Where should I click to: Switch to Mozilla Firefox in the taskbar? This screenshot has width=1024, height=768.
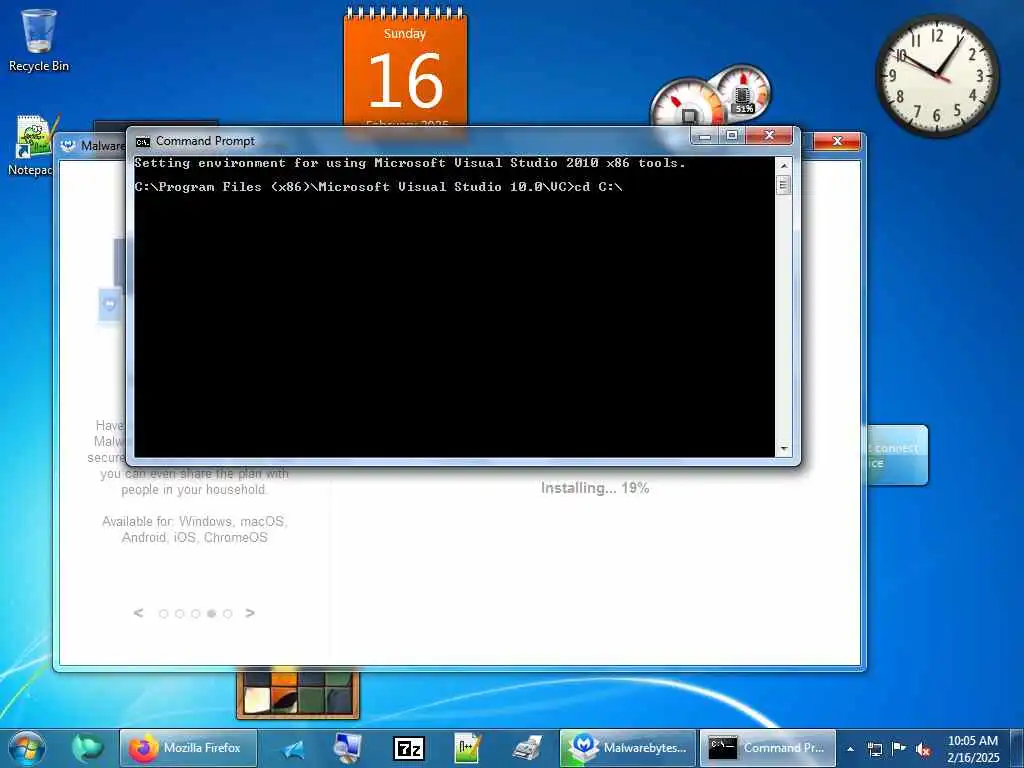pyautogui.click(x=188, y=748)
